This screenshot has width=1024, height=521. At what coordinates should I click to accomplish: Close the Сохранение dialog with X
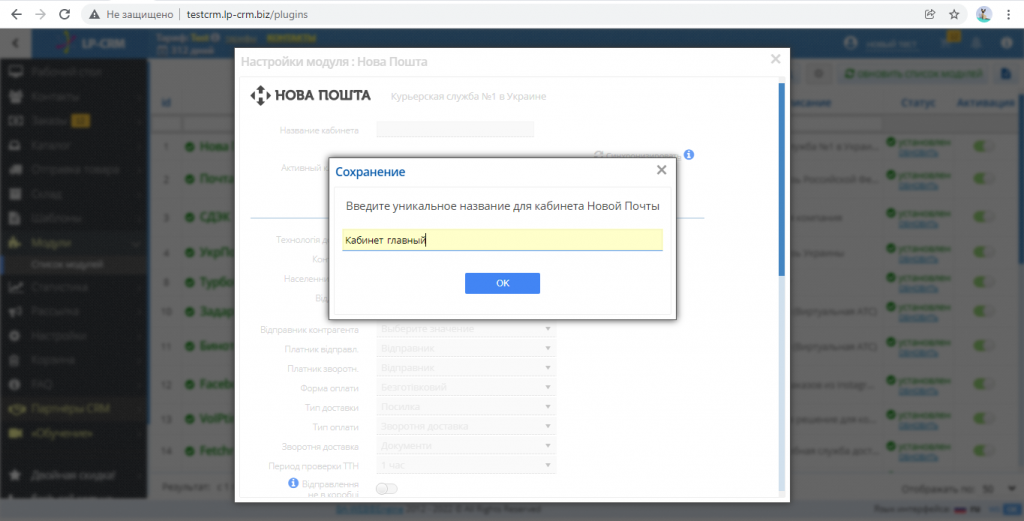pos(662,170)
